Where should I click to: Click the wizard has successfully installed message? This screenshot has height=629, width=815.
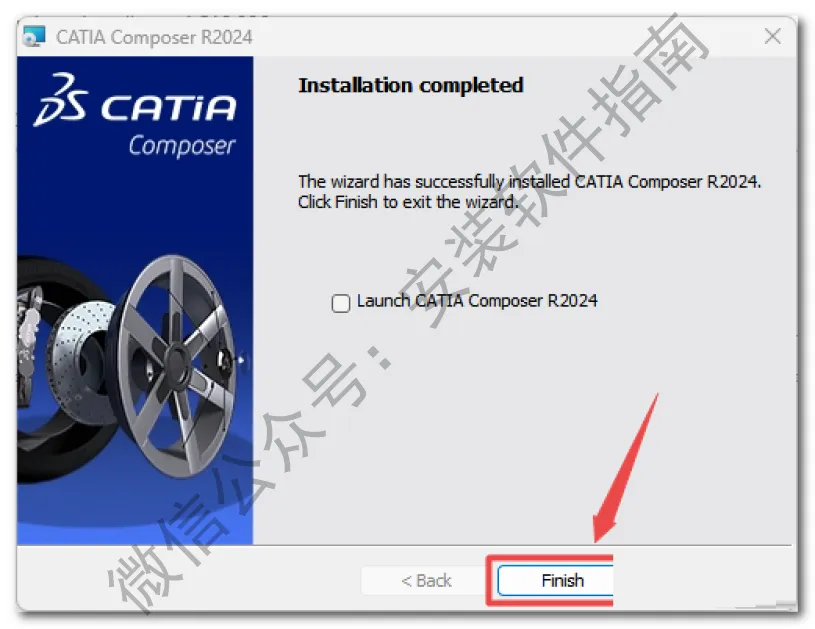tap(530, 181)
